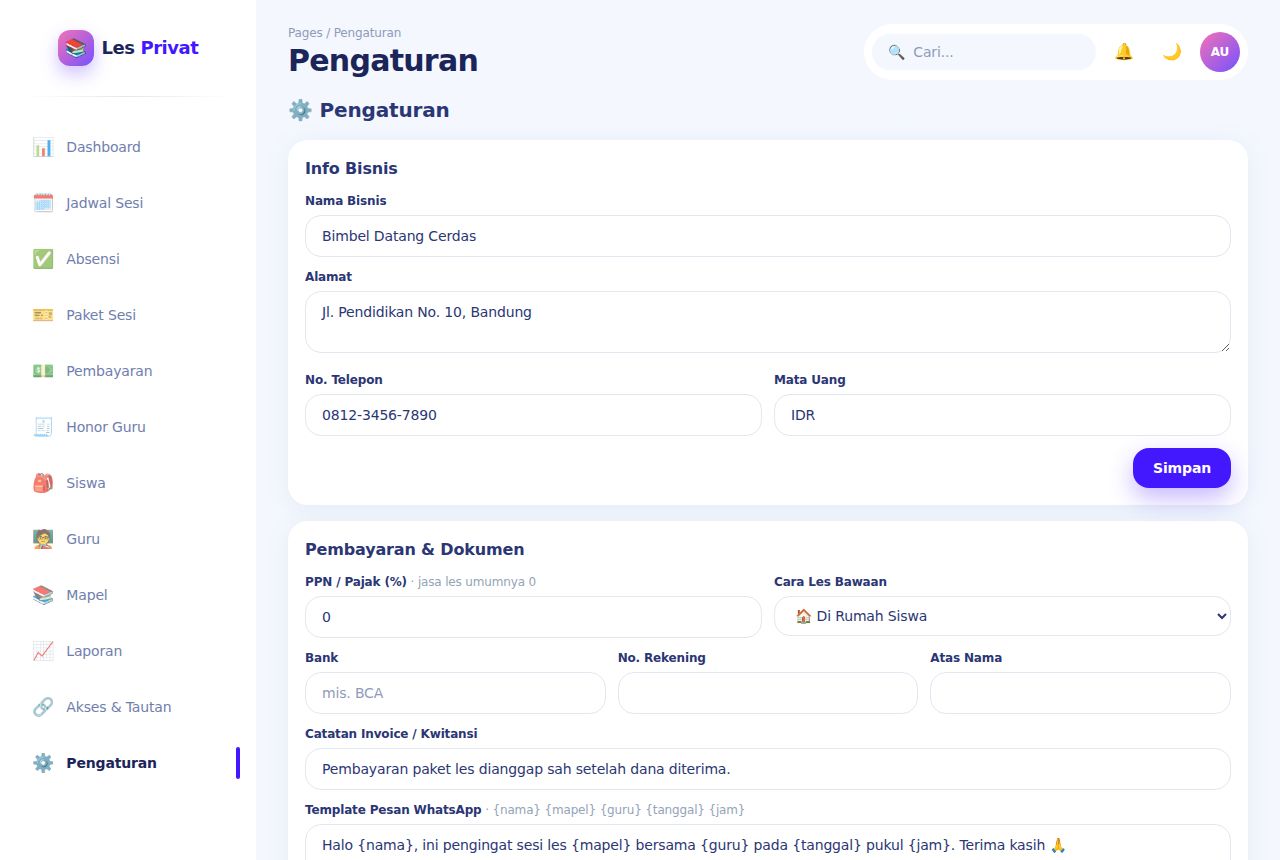Click the large Pengaturan page title
Viewport: 1280px width, 860px height.
click(383, 60)
